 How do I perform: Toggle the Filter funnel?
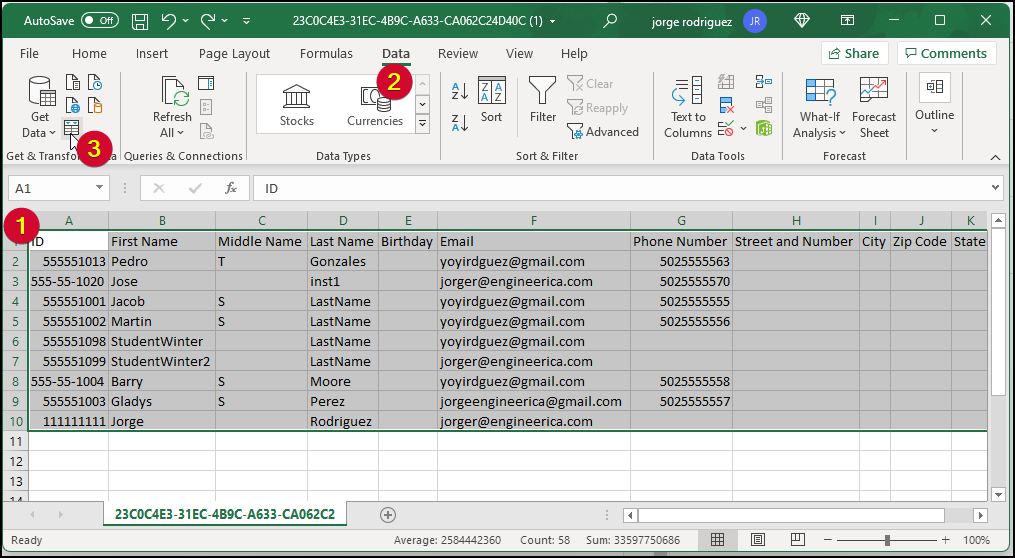(x=542, y=100)
